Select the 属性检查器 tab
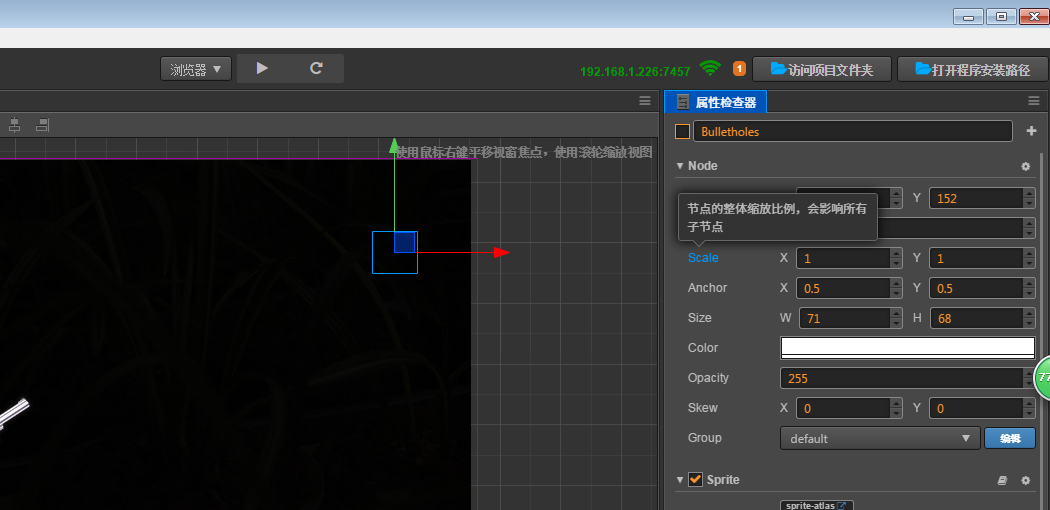This screenshot has width=1050, height=510. (716, 102)
